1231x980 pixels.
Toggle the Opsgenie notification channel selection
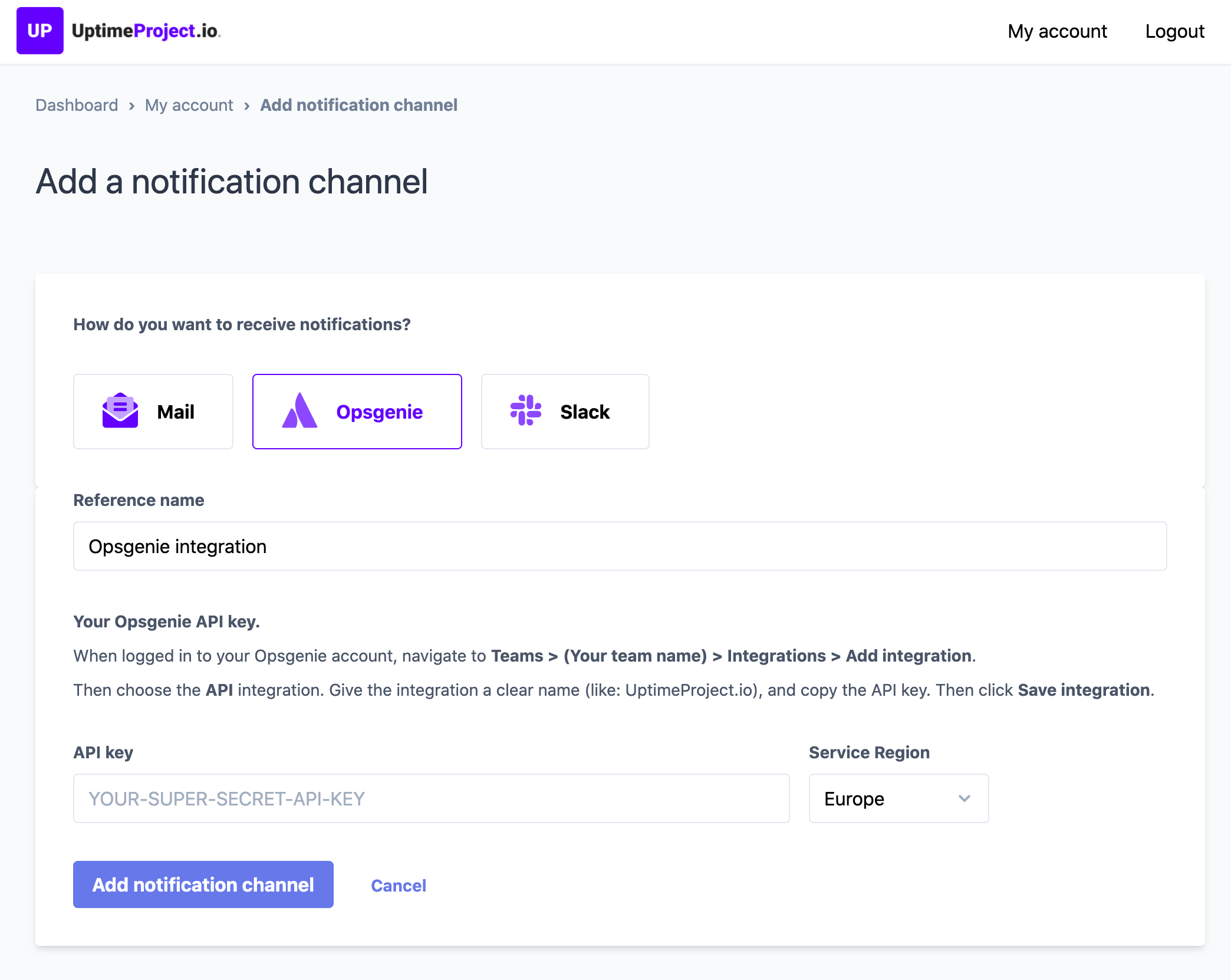pos(357,411)
